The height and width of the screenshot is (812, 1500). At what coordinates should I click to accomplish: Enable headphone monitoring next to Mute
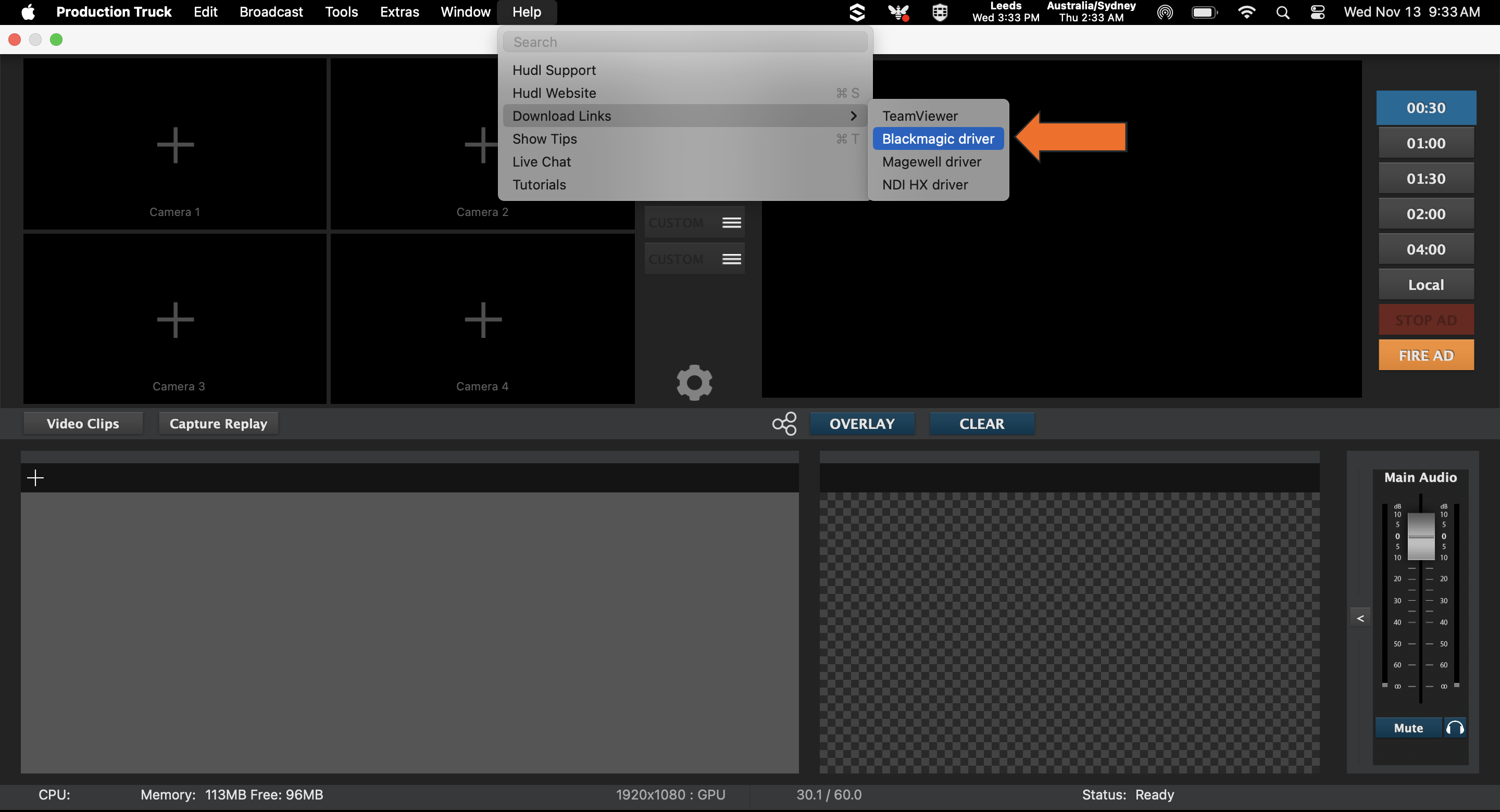pyautogui.click(x=1454, y=728)
